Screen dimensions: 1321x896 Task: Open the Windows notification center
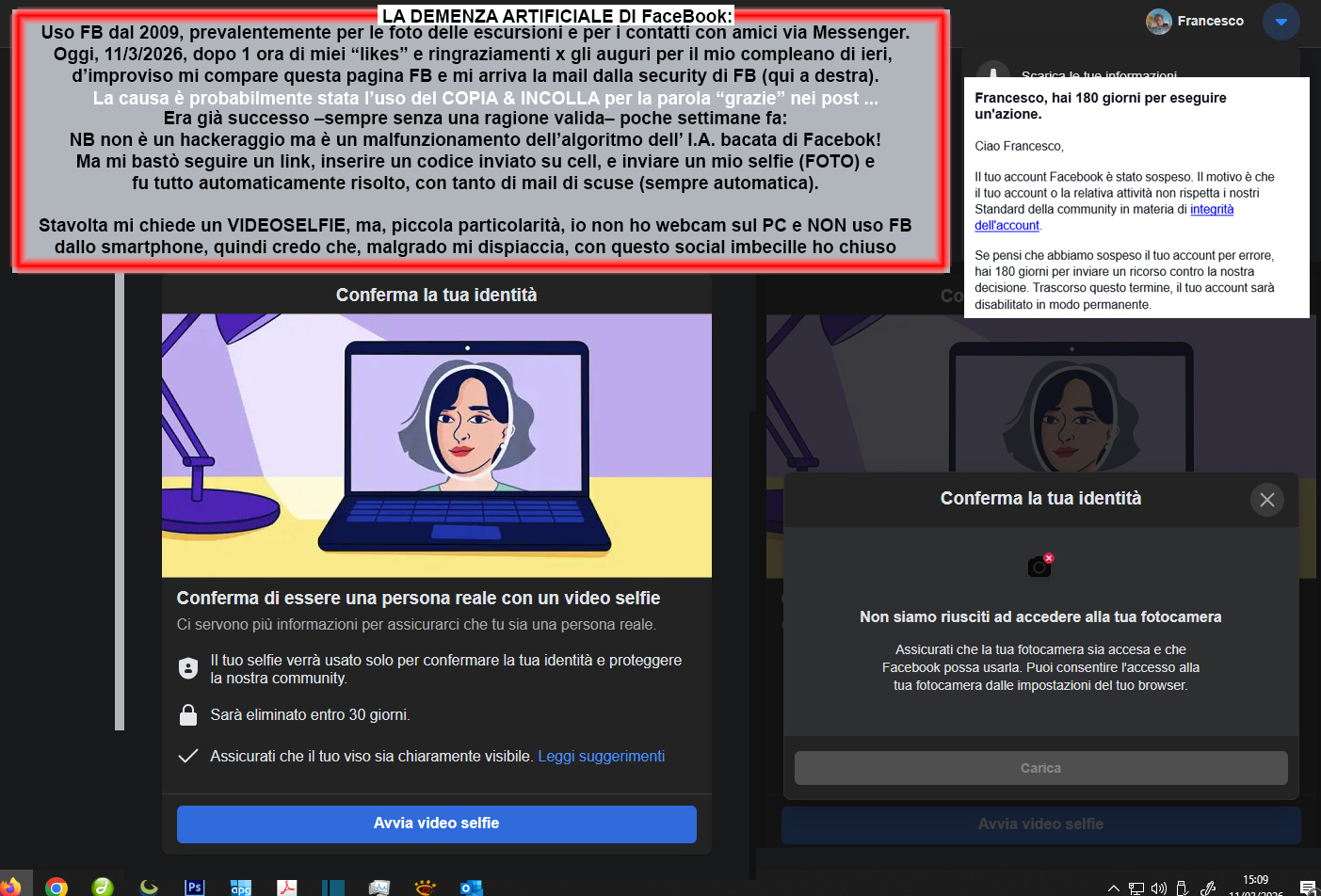point(1307,887)
